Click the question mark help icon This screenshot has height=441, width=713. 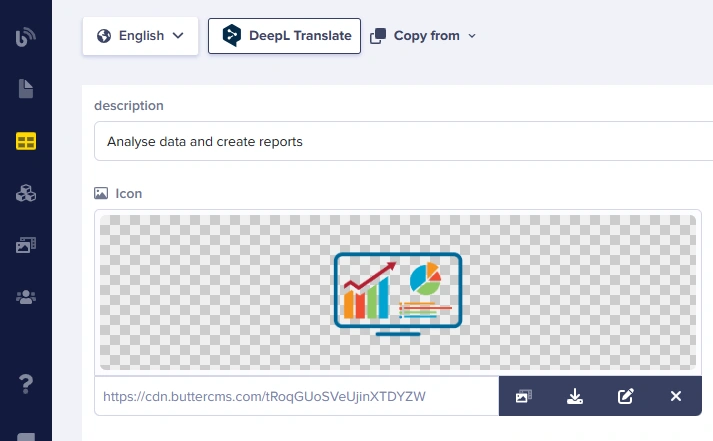pyautogui.click(x=25, y=382)
